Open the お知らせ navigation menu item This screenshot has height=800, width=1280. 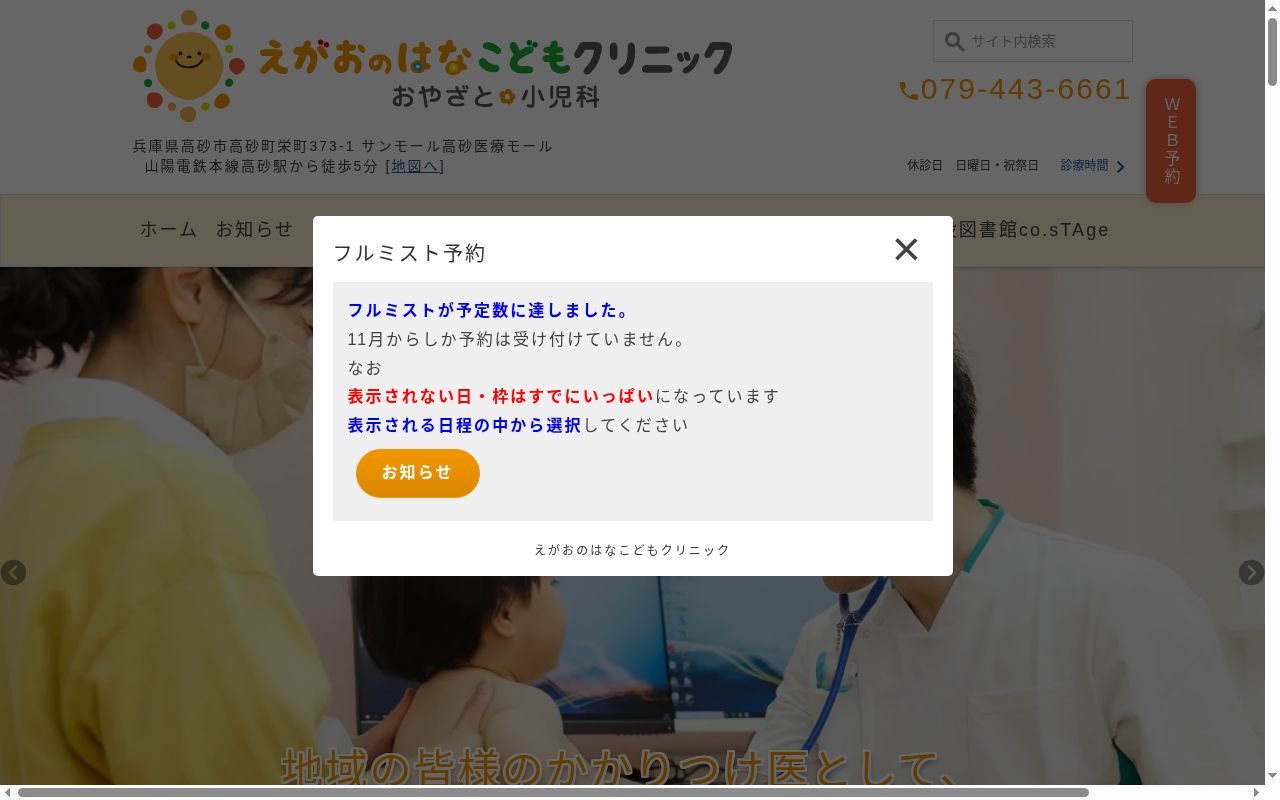[x=254, y=230]
